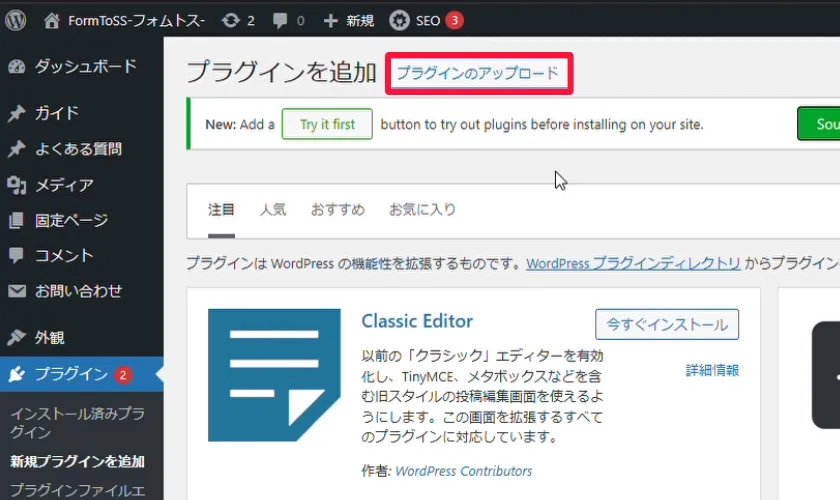Switch to the 人気 tab
This screenshot has width=840, height=500.
[273, 210]
